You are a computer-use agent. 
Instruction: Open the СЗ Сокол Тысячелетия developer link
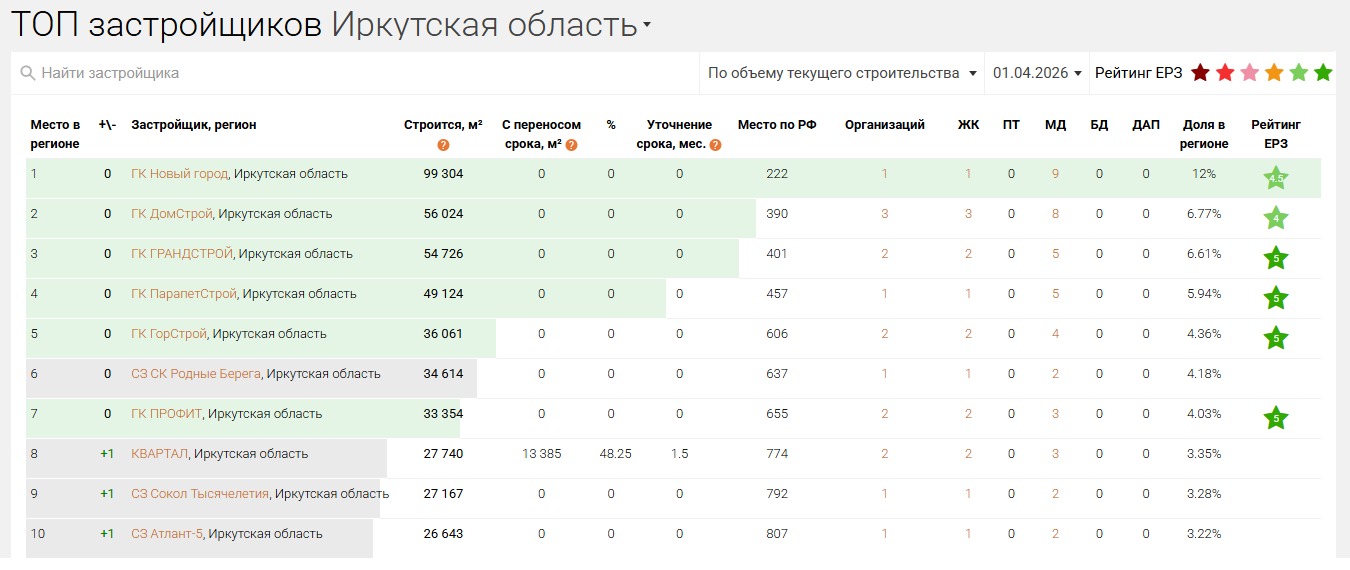click(x=200, y=494)
